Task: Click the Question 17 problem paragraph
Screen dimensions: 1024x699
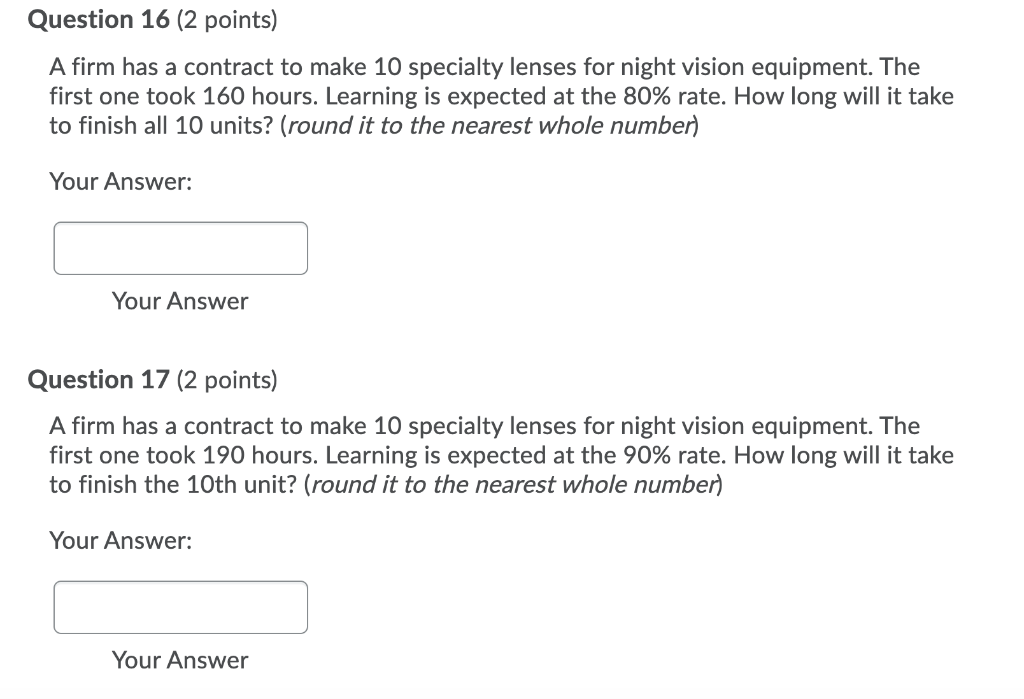Action: [x=500, y=455]
